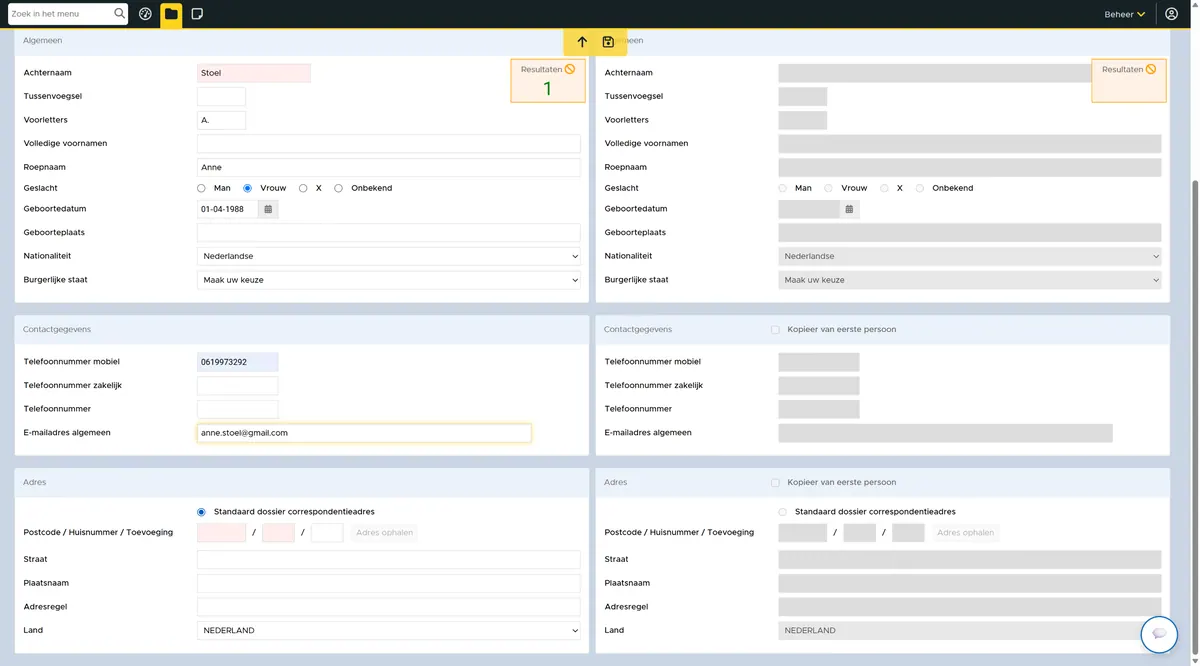The image size is (1200, 666).
Task: Click first person's Postcode input field
Action: click(222, 533)
